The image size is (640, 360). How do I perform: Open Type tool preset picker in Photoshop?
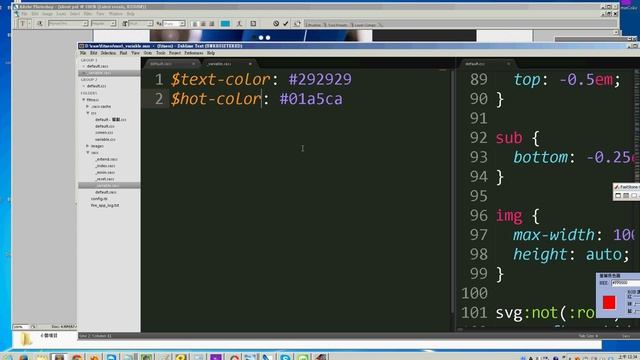pos(24,24)
